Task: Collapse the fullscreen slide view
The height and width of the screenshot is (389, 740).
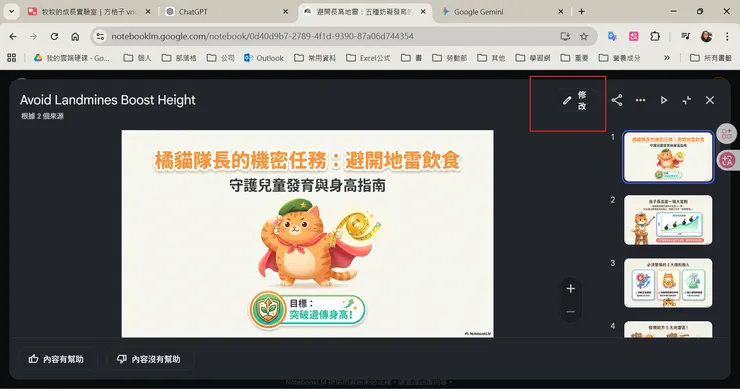Action: point(687,100)
